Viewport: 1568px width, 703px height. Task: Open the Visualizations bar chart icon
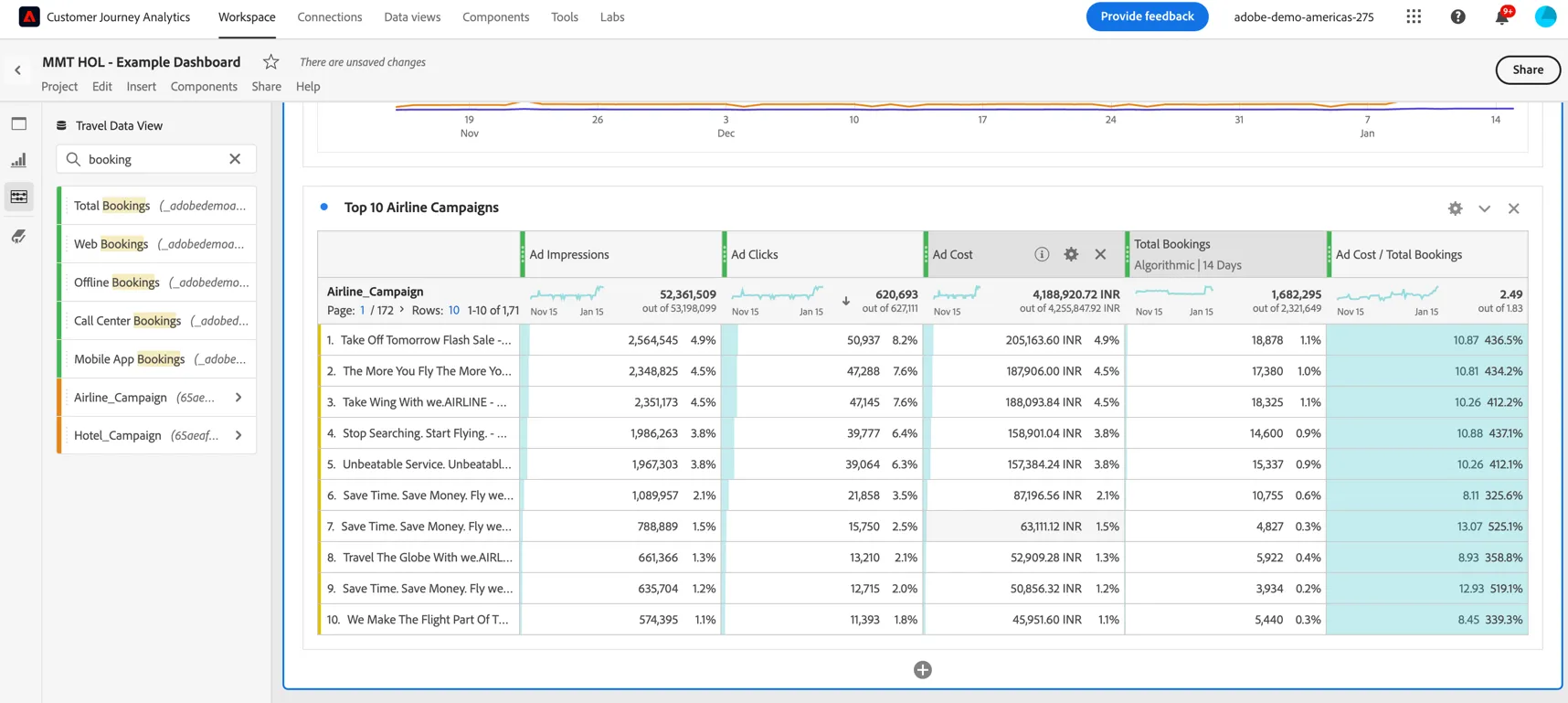point(19,160)
